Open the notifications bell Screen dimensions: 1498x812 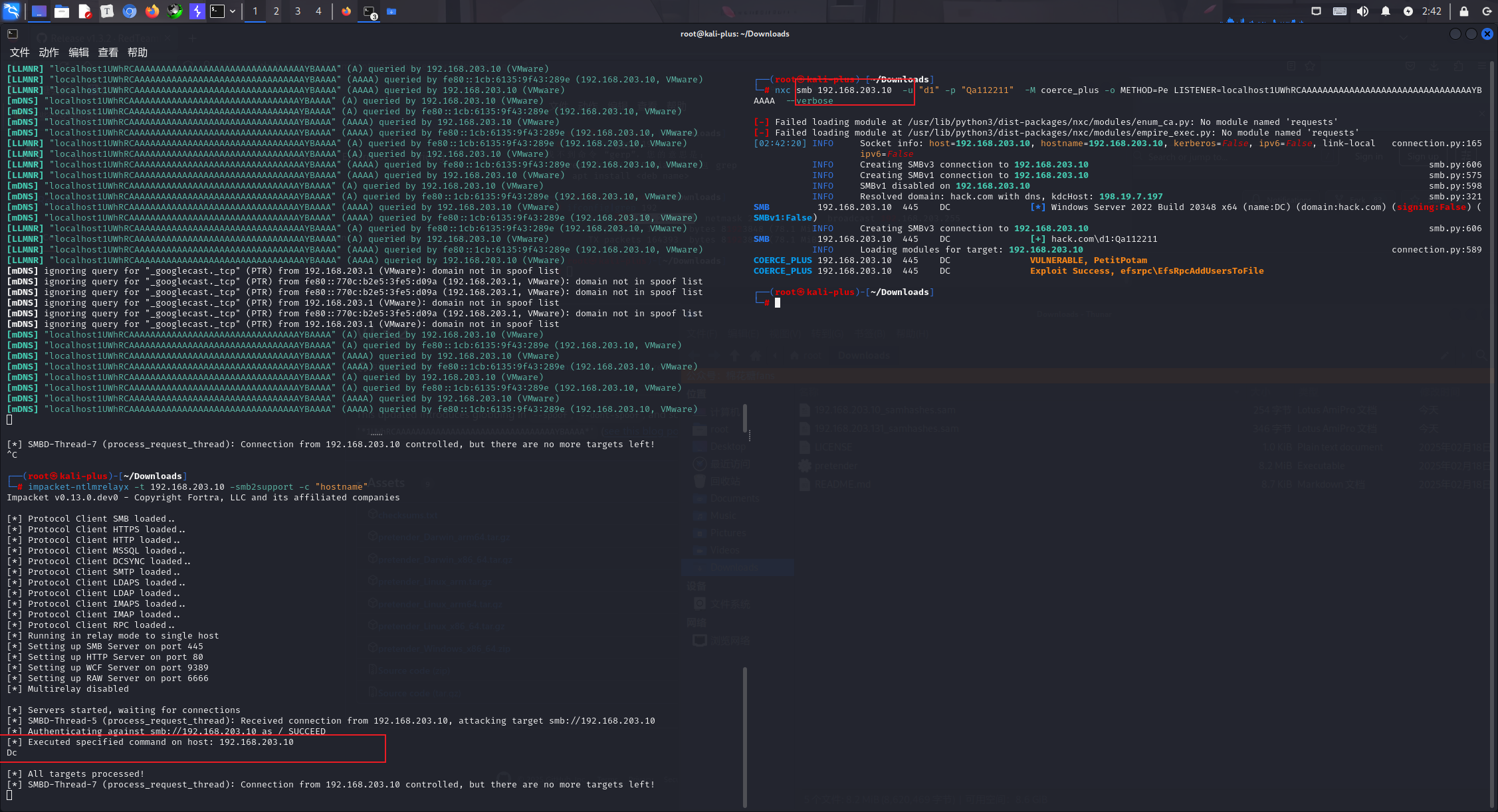coord(1385,11)
